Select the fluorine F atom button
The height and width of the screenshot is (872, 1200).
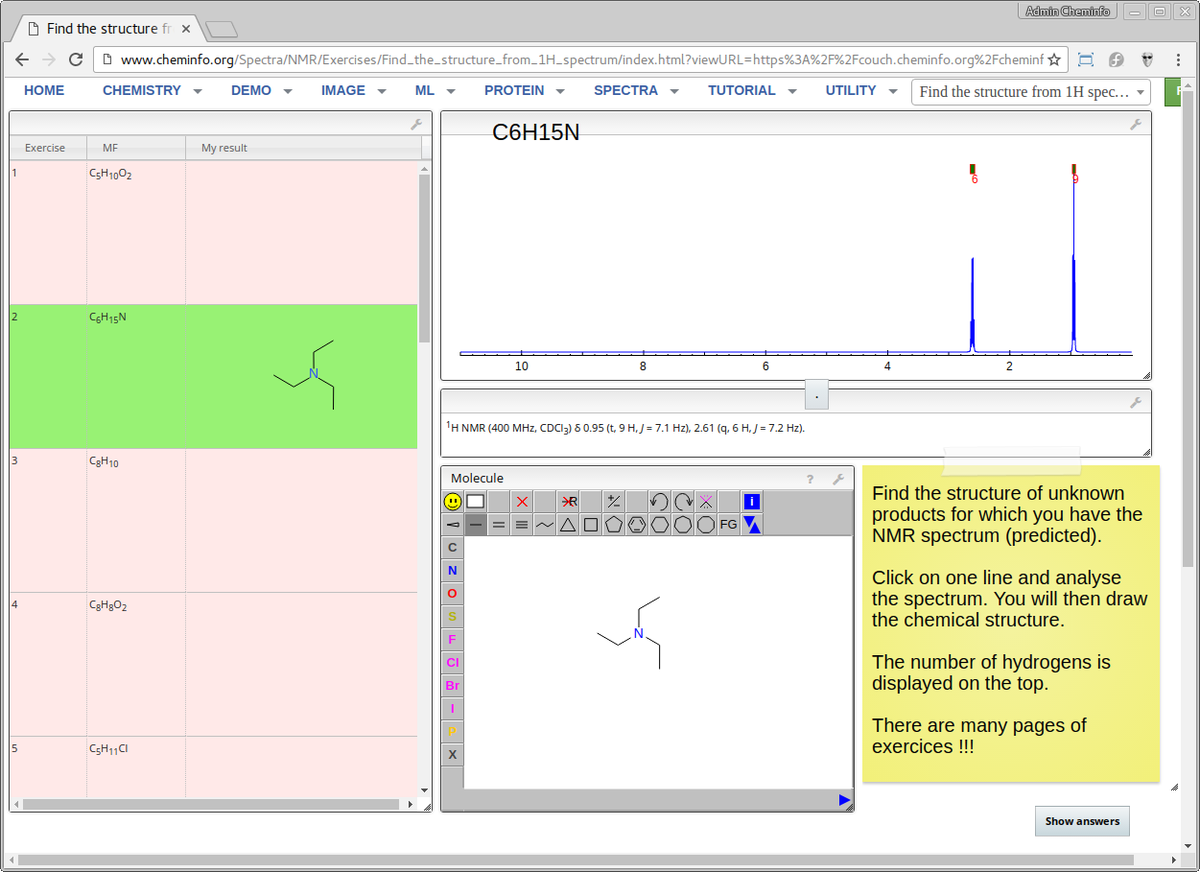(453, 639)
